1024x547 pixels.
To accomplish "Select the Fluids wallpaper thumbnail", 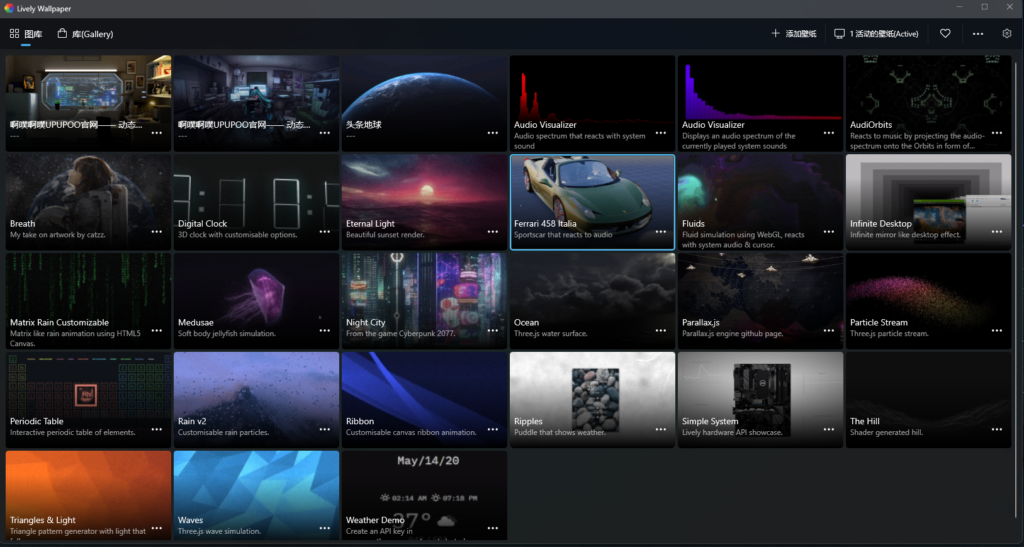I will click(760, 202).
